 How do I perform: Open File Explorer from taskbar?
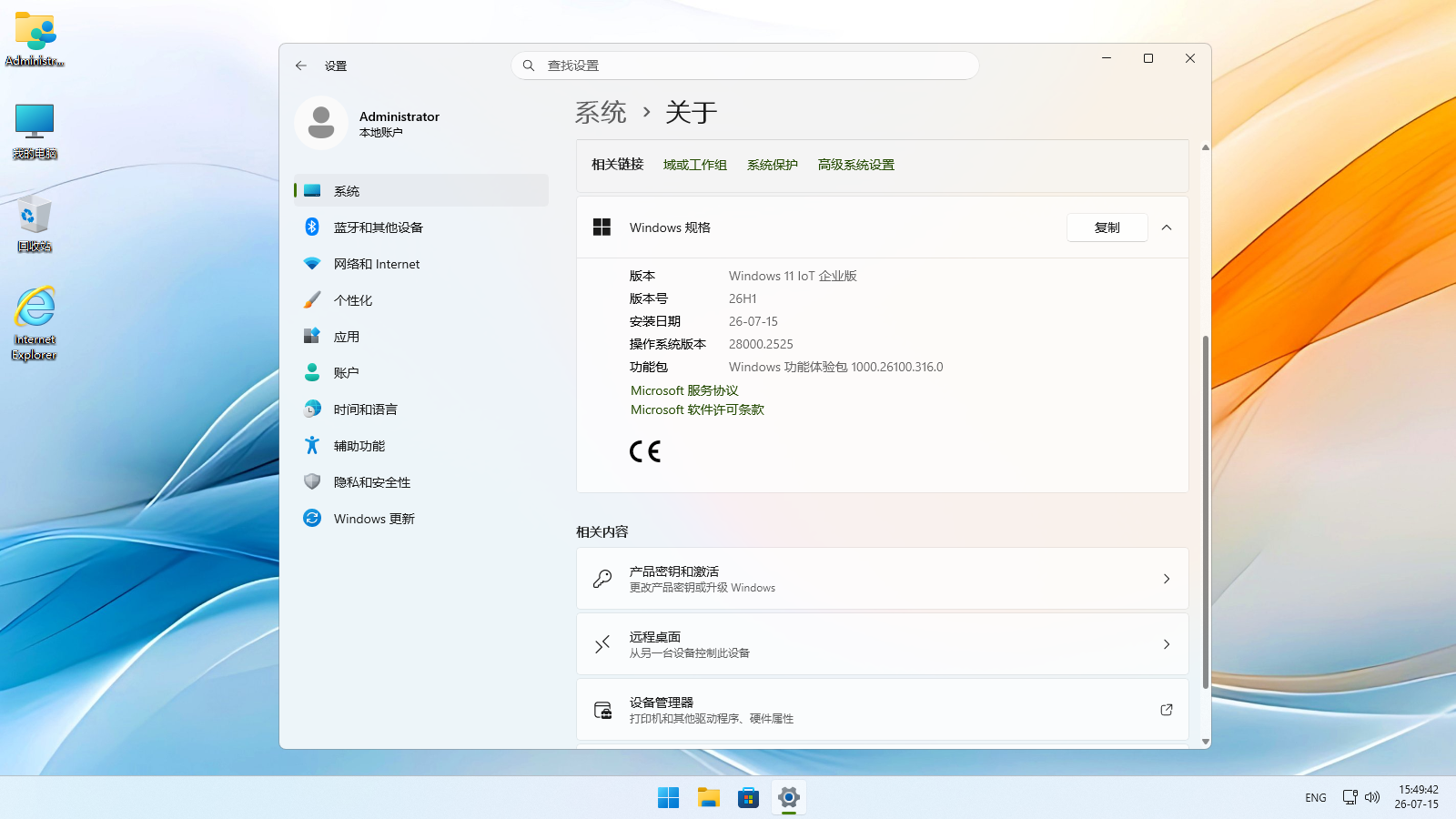[x=709, y=798]
